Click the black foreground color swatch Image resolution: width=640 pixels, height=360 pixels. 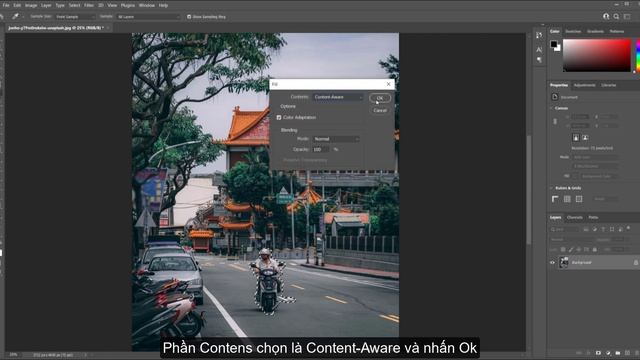tap(553, 44)
